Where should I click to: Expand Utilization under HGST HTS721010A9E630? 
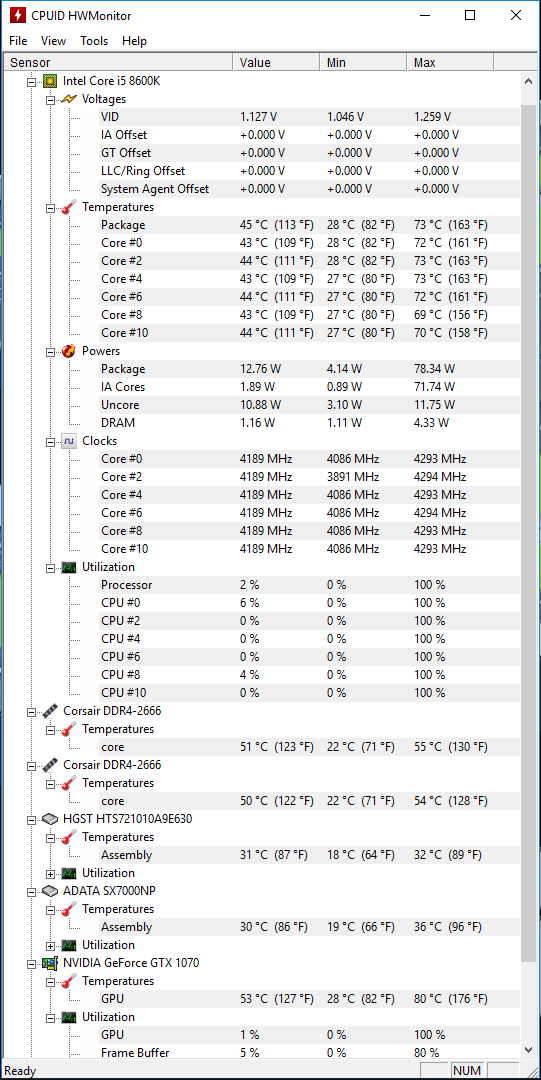[50, 873]
